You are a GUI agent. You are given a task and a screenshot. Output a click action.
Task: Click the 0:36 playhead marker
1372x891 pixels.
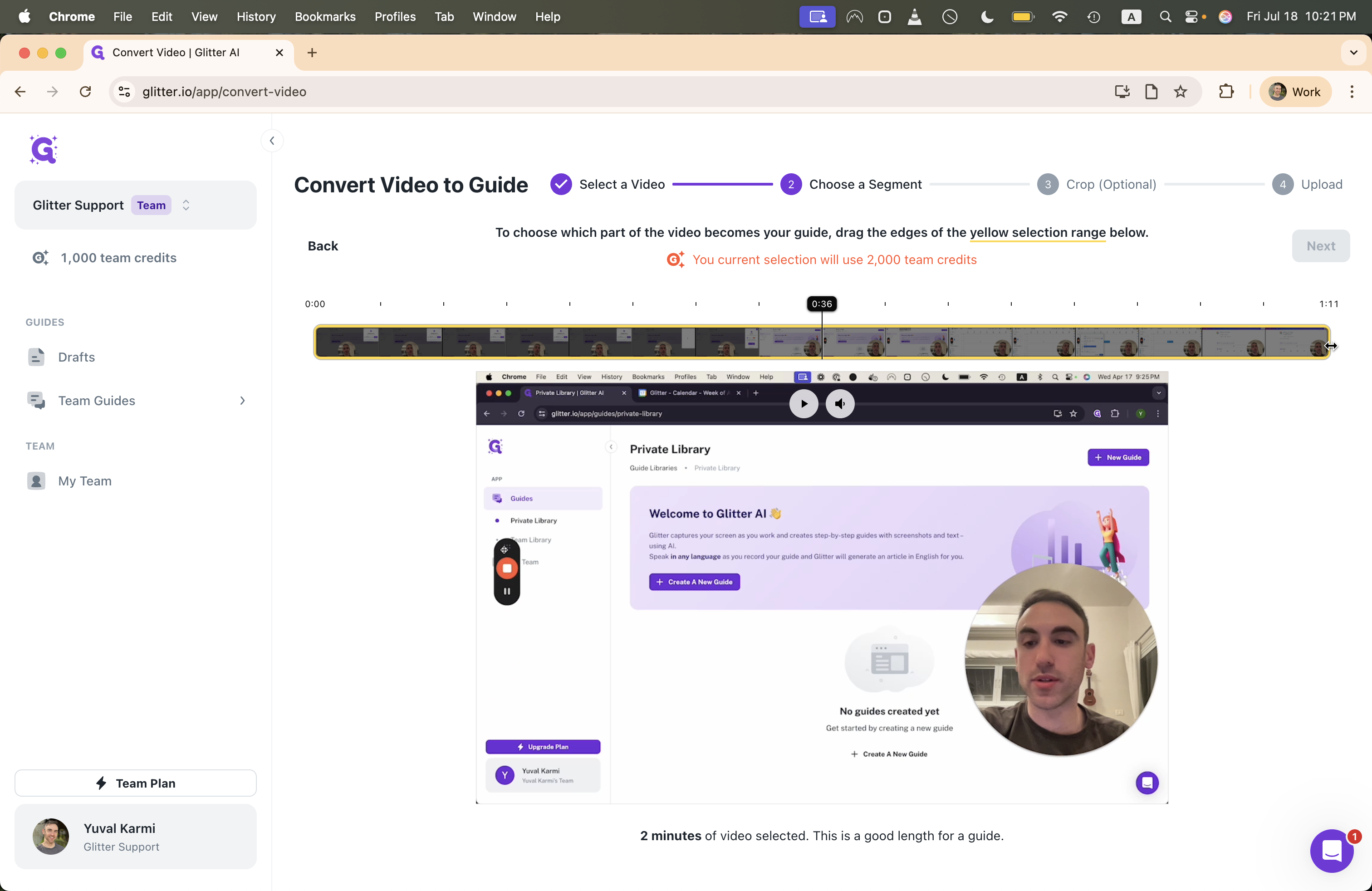822,304
